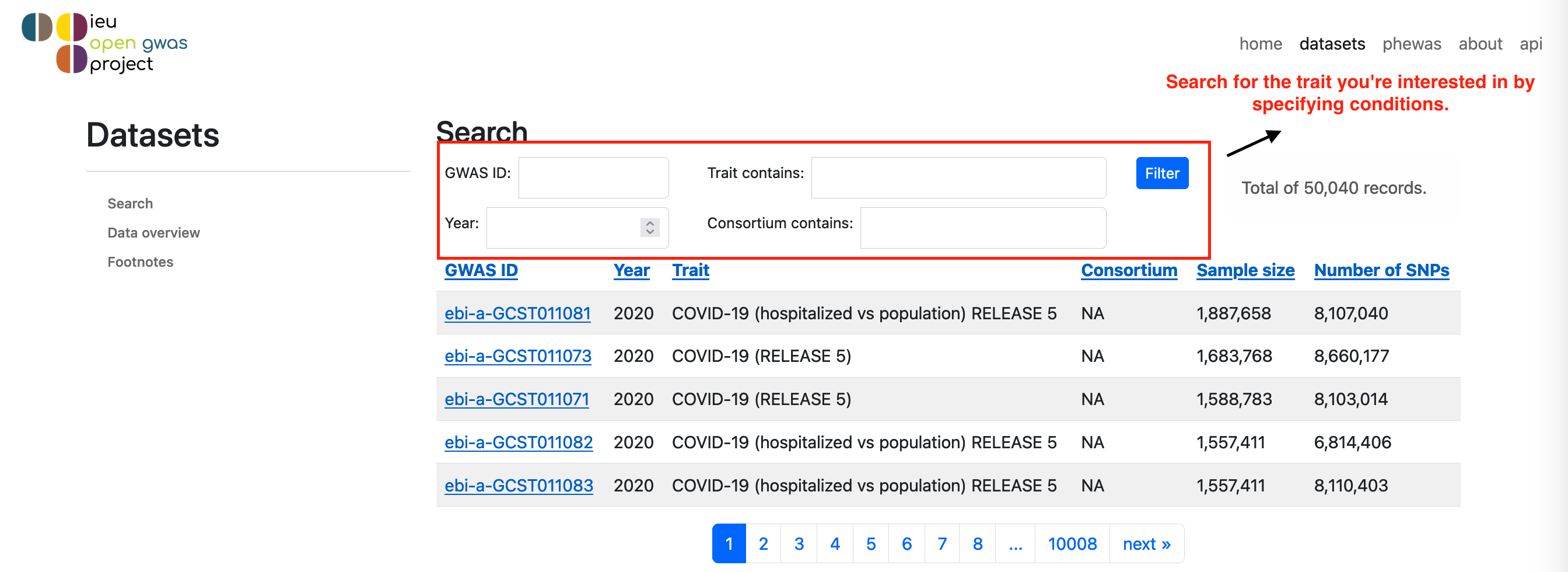
Task: Open dataset ebi-a-GCST011082 link
Action: click(x=518, y=442)
